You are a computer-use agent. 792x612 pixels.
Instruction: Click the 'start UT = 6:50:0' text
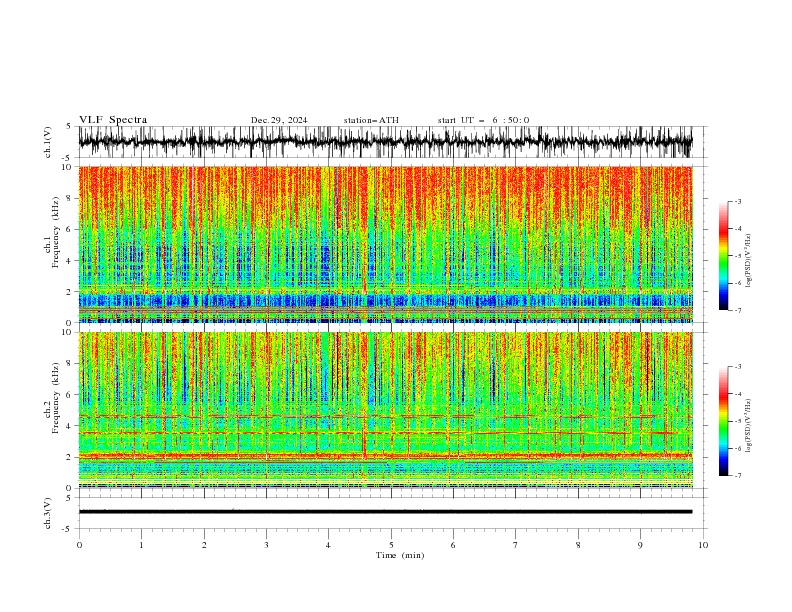(483, 120)
